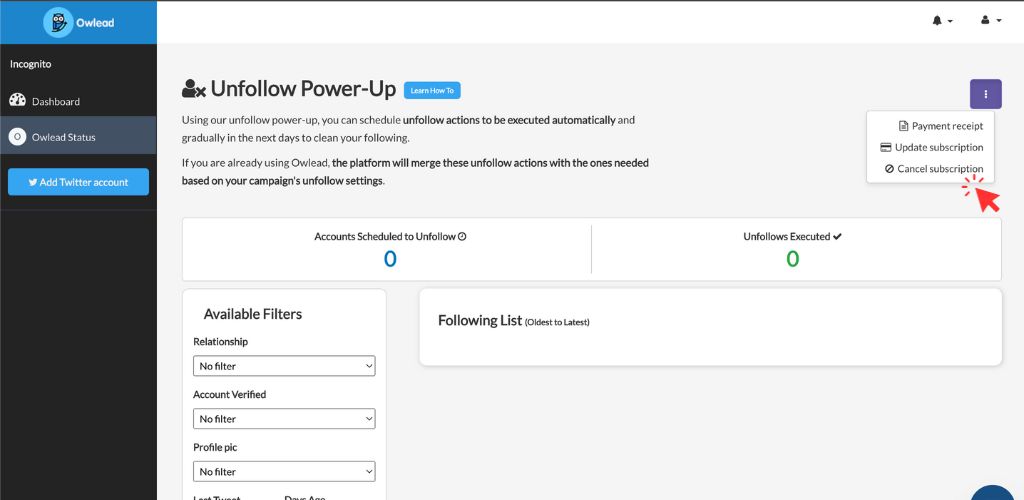Click the Learn How To button
The width and height of the screenshot is (1024, 500).
(432, 91)
